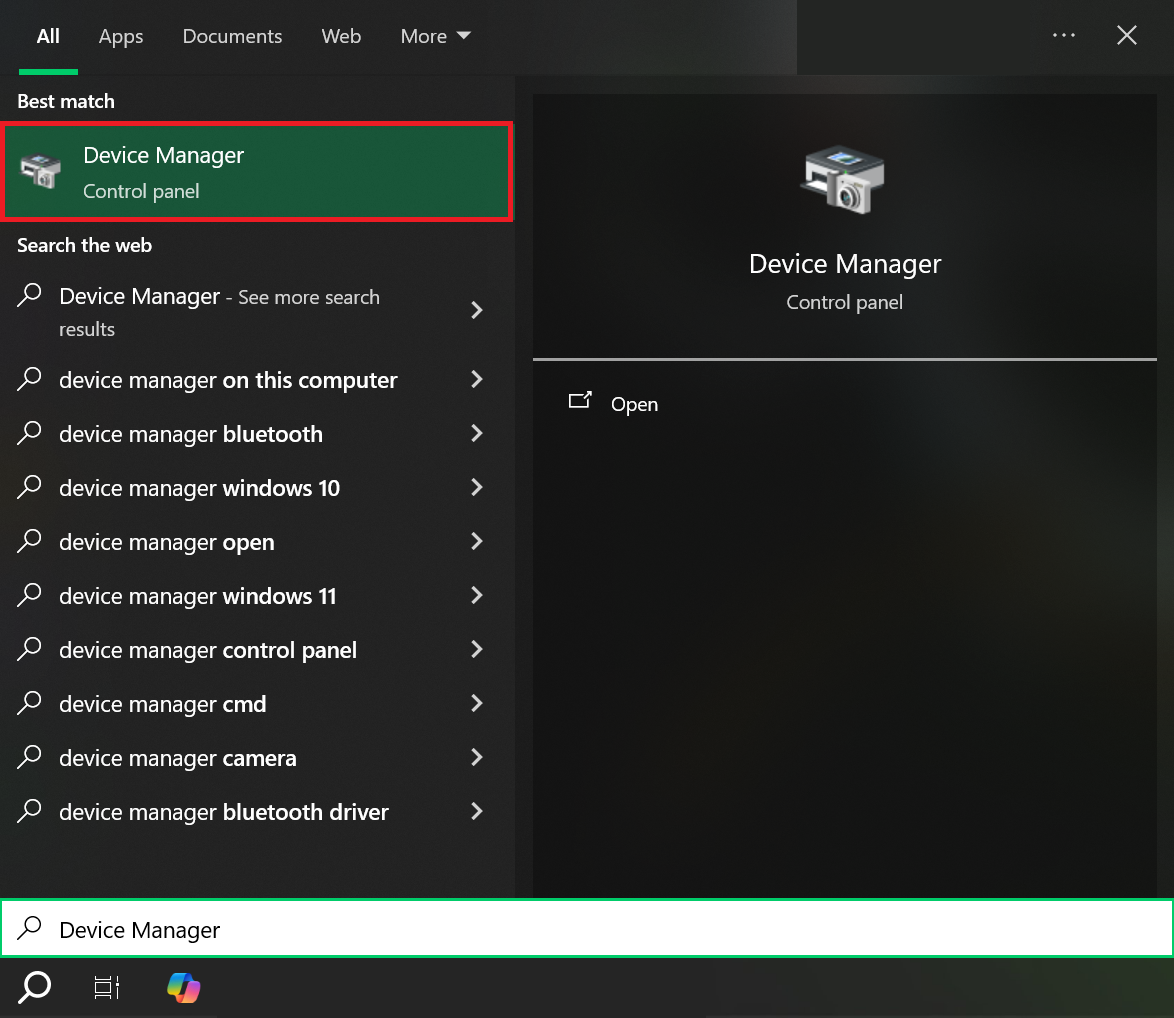Click the search box containing 'Device Manager'
The height and width of the screenshot is (1018, 1174).
[x=586, y=929]
